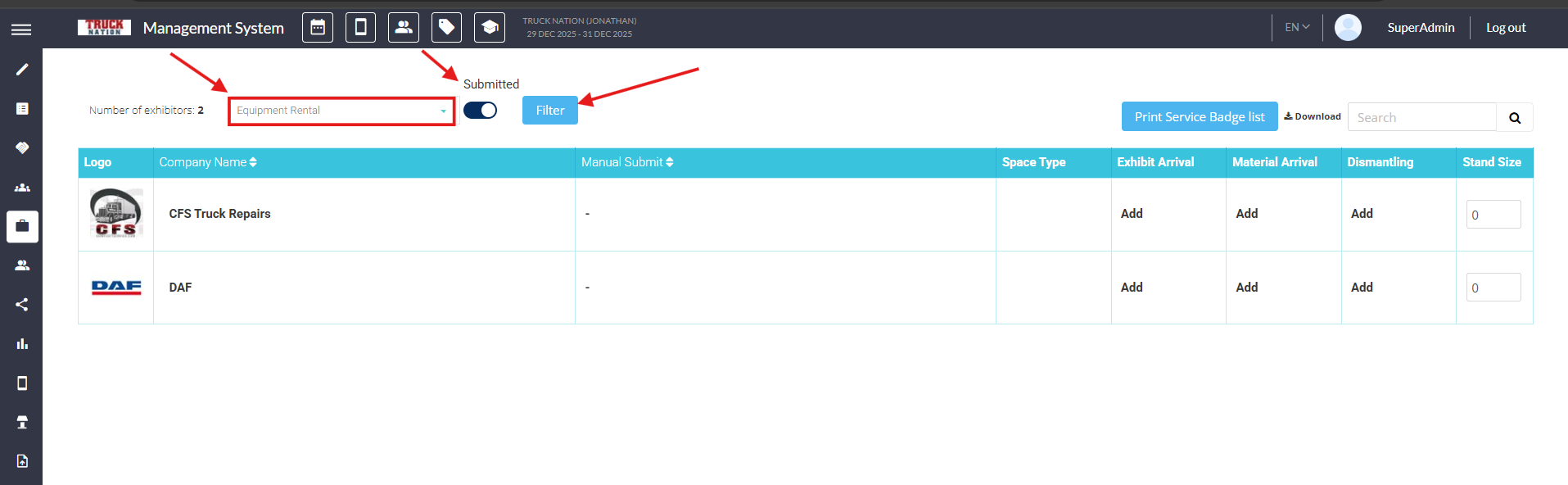Open the share icon in sidebar

pos(22,305)
